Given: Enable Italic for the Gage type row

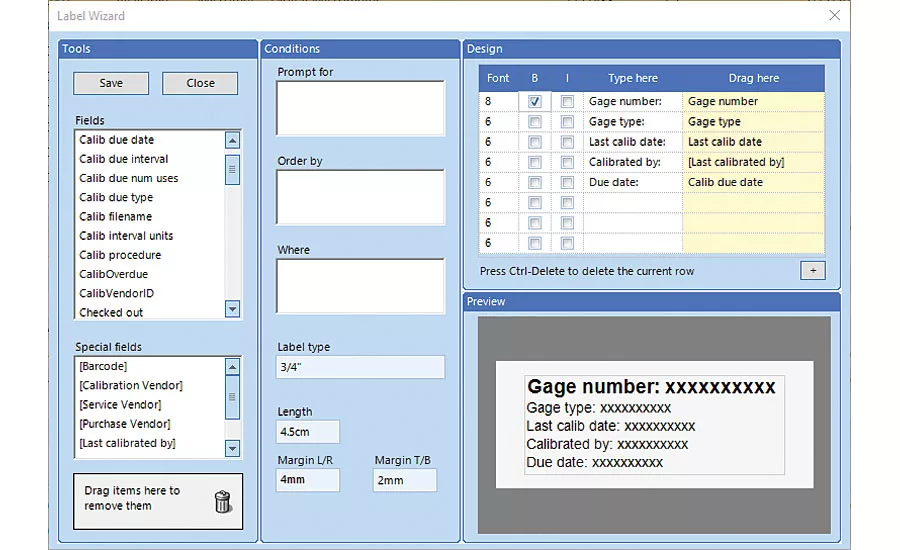Looking at the screenshot, I should 567,122.
